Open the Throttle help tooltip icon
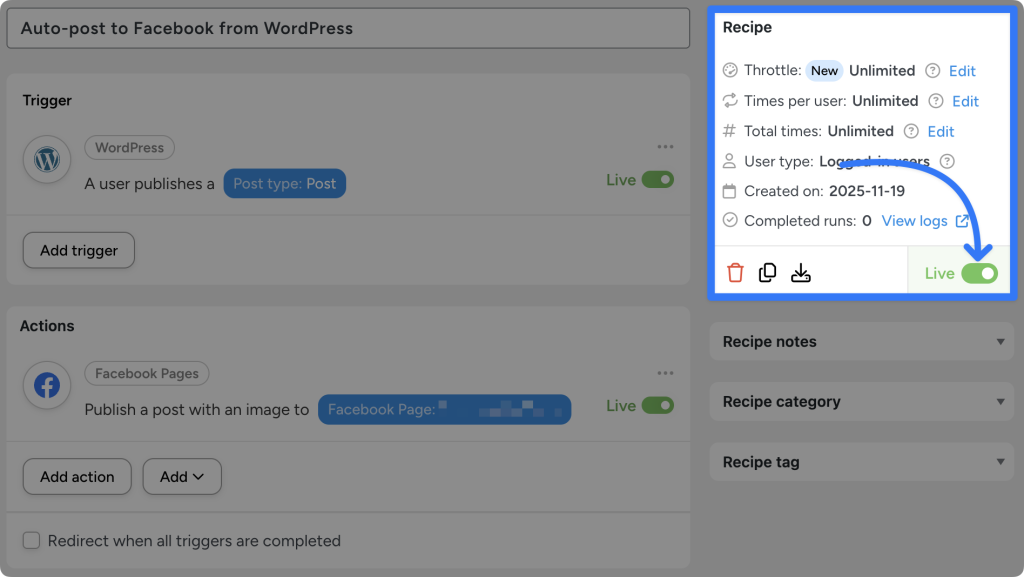Image resolution: width=1024 pixels, height=577 pixels. pyautogui.click(x=932, y=70)
